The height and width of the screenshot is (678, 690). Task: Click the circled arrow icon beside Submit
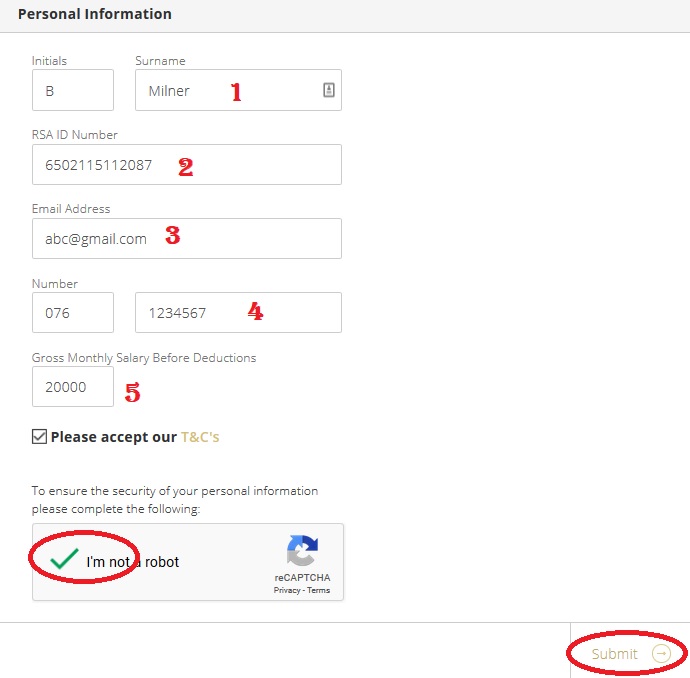pos(661,654)
